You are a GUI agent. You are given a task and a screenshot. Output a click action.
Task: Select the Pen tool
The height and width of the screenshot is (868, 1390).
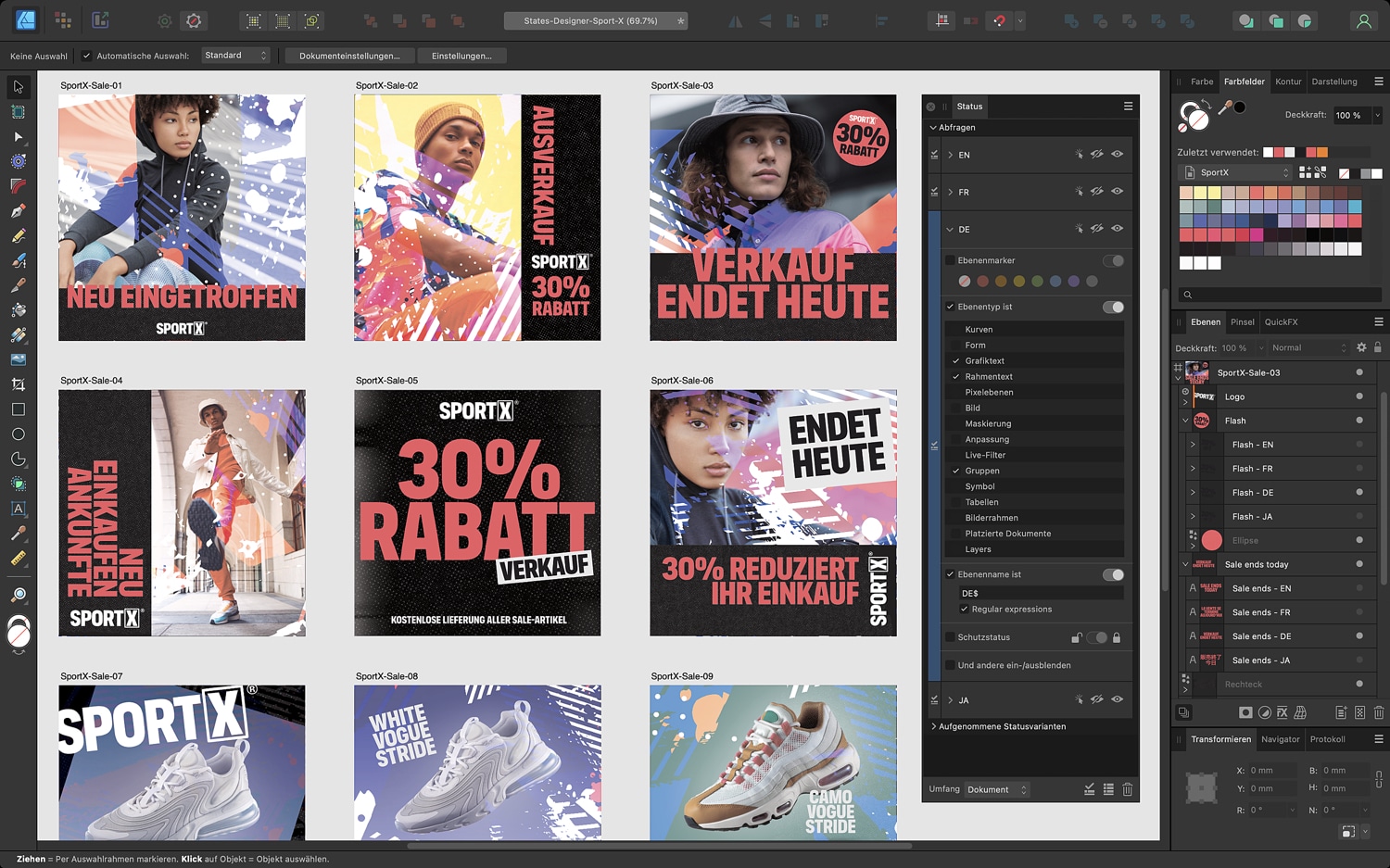point(19,211)
